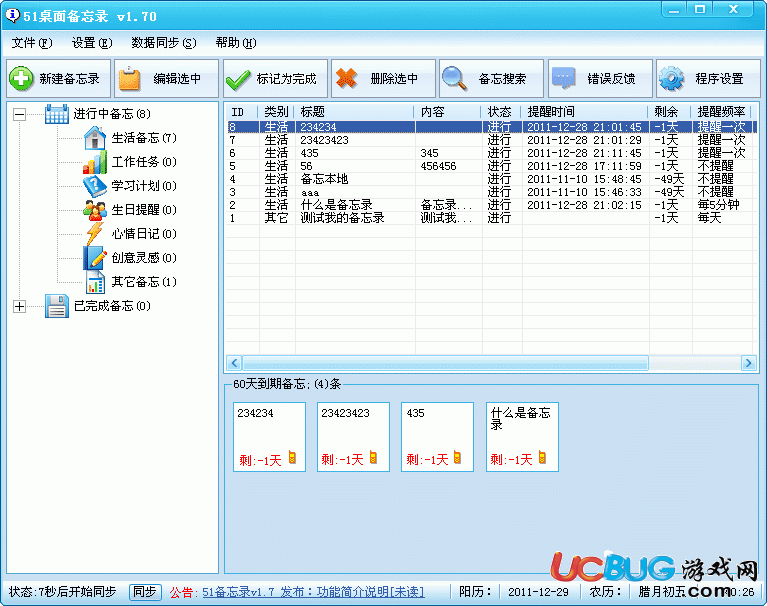This screenshot has height=606, width=767.
Task: Click the phone icon on card 23423423
Action: click(x=373, y=457)
